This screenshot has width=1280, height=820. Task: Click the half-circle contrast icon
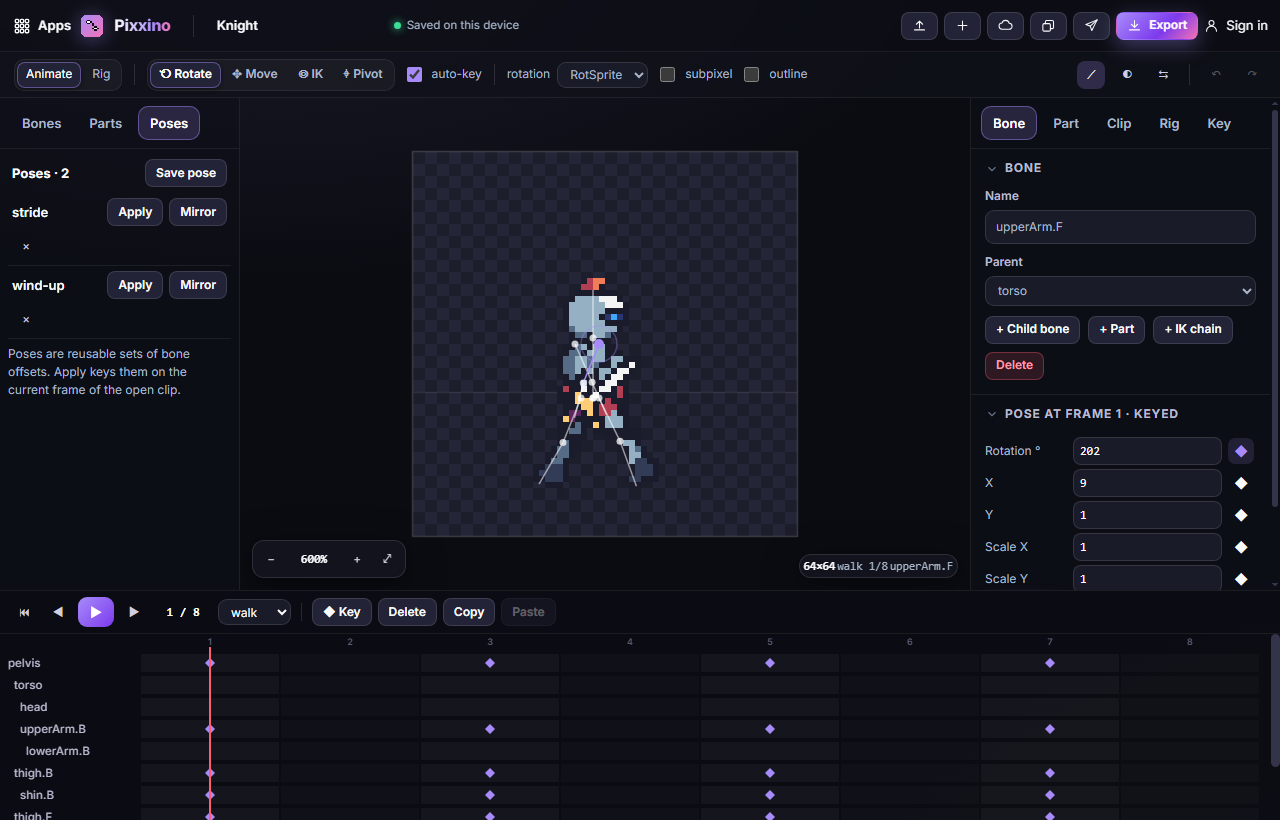[1127, 74]
